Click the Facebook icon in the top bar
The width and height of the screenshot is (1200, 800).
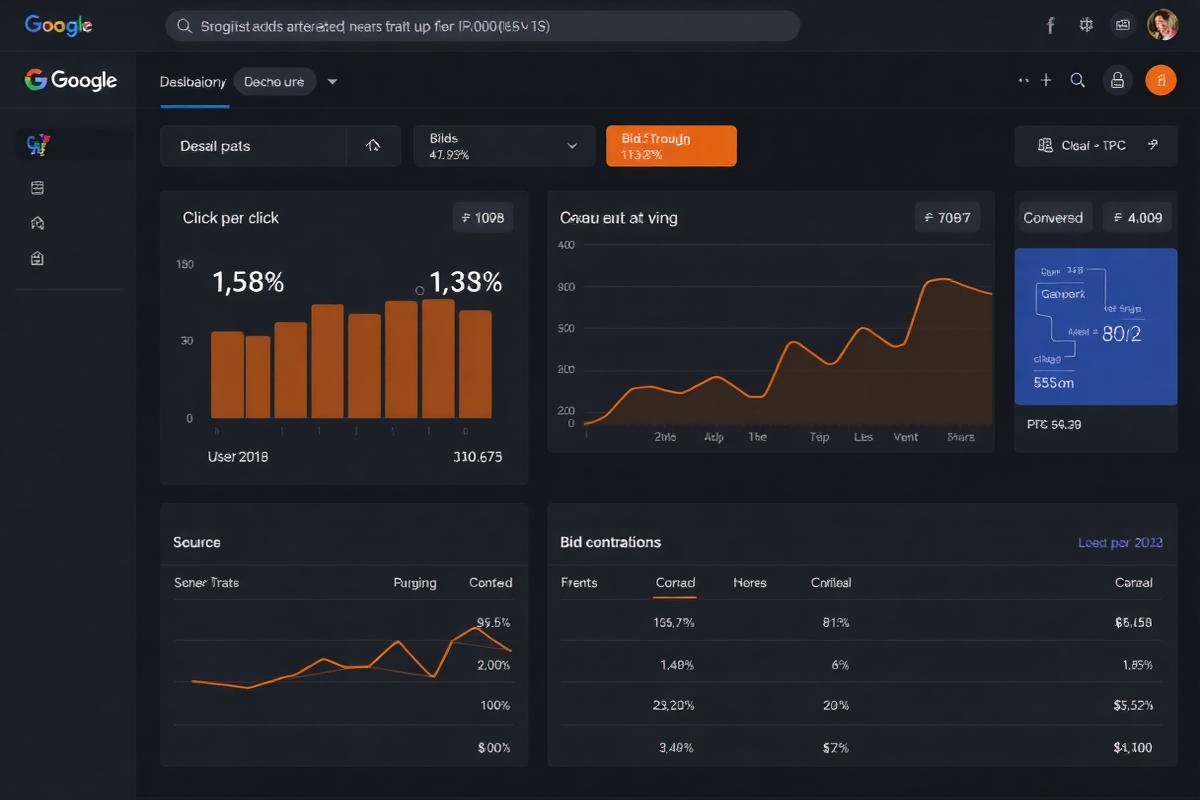(1050, 26)
